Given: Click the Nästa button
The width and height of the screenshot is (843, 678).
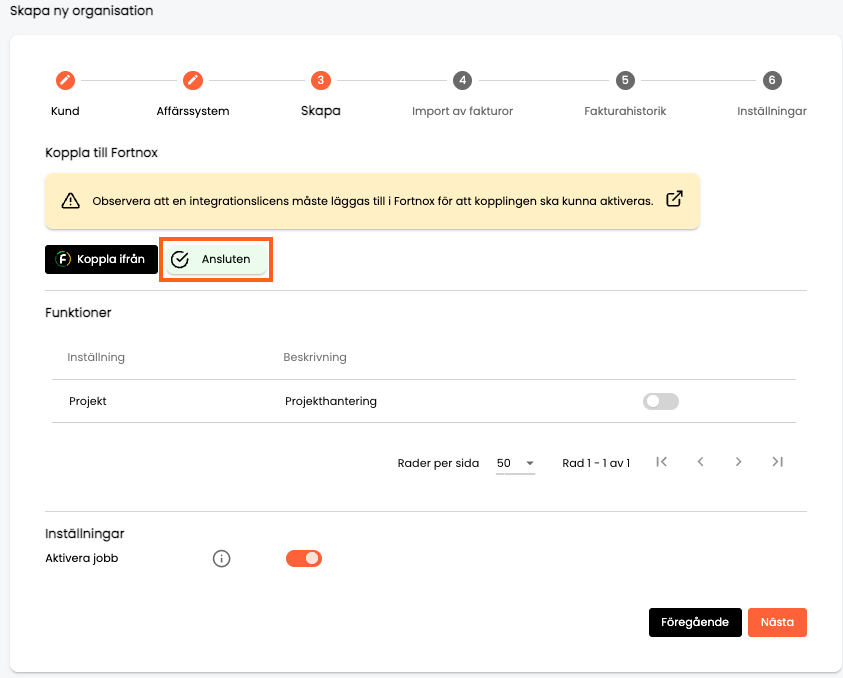Looking at the screenshot, I should 777,623.
